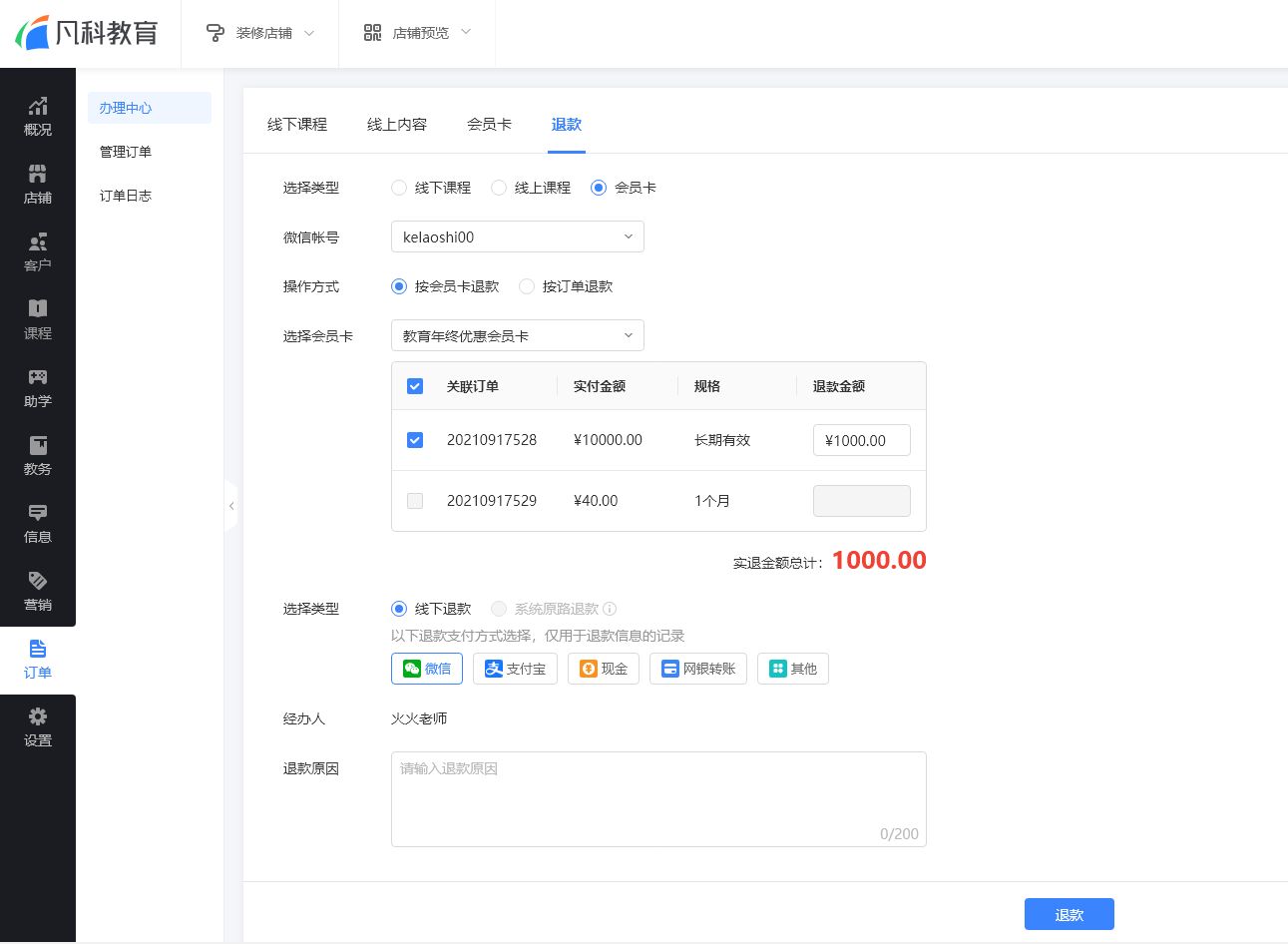
Task: Click the 长期有效 spec cell
Action: point(722,440)
